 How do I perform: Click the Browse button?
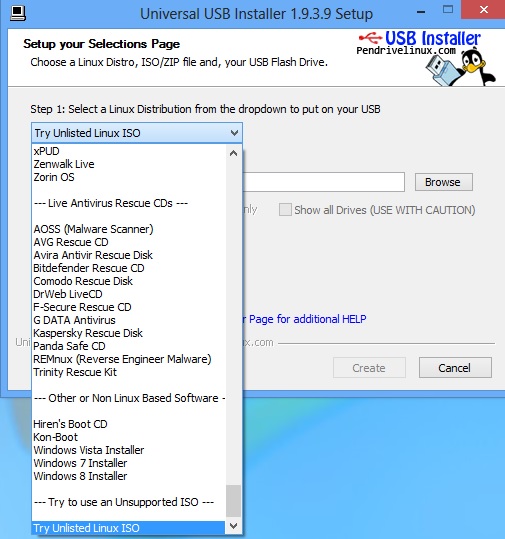pos(443,182)
